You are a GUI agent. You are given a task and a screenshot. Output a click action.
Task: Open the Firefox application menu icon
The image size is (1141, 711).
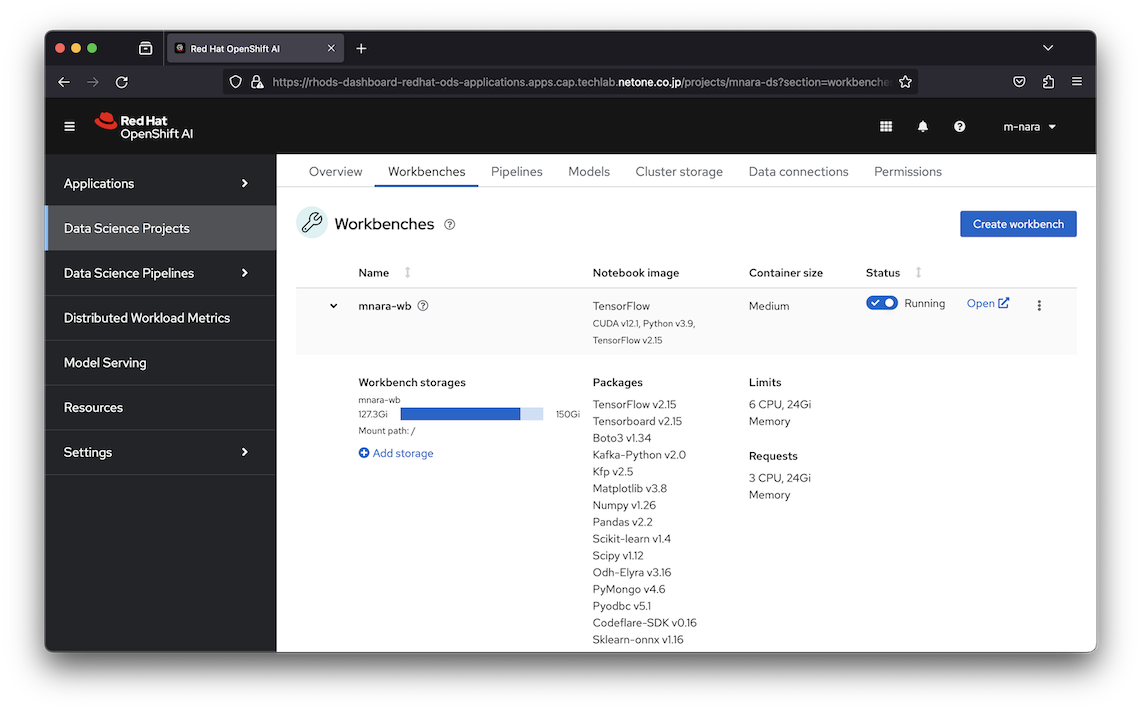click(x=1077, y=82)
